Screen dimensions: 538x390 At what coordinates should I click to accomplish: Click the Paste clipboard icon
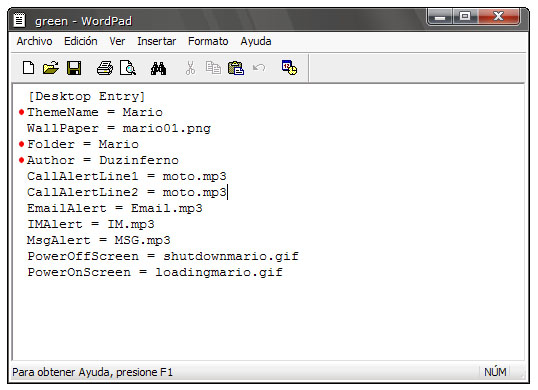tap(236, 68)
